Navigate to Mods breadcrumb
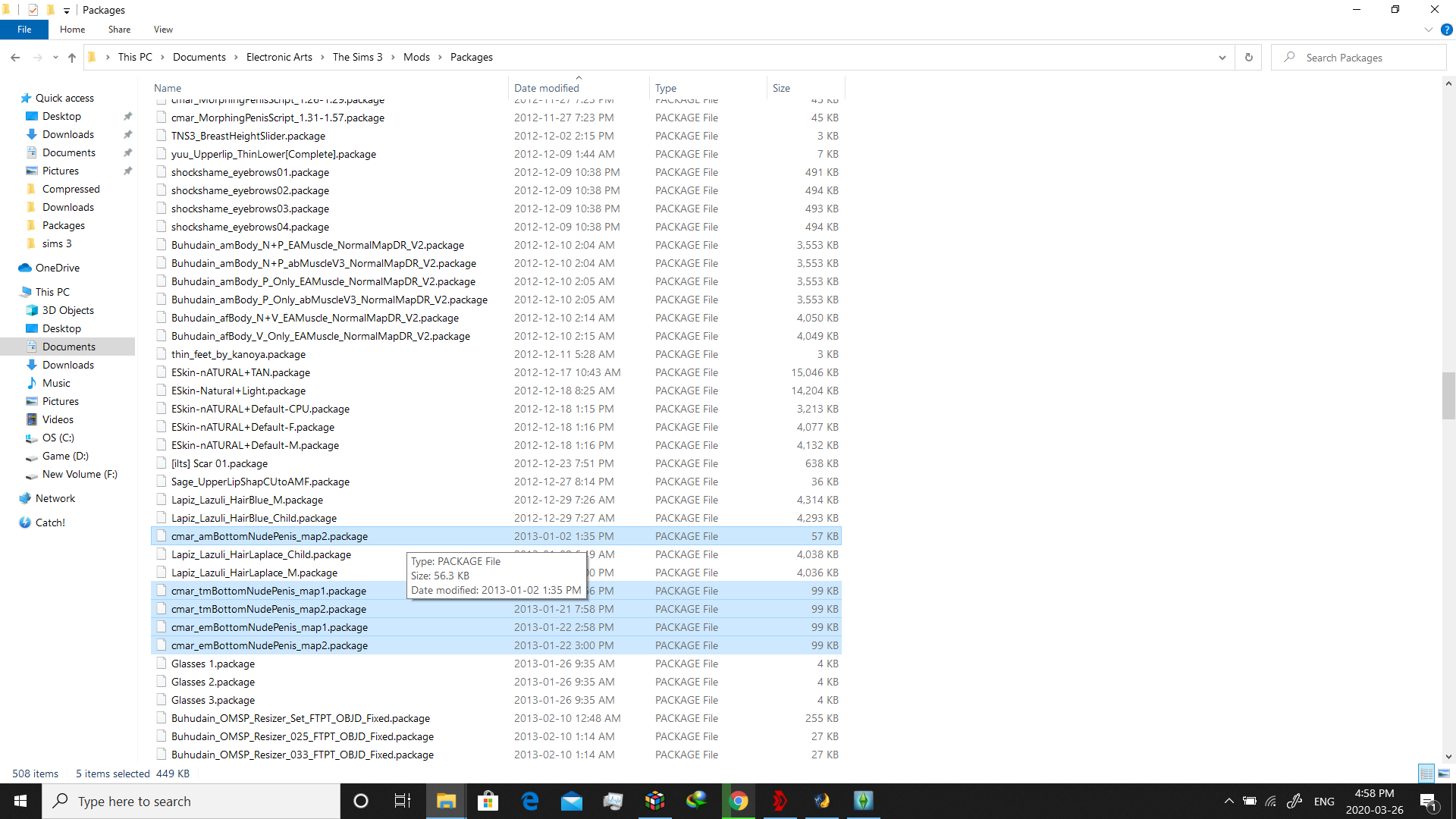Viewport: 1456px width, 819px height. point(416,58)
